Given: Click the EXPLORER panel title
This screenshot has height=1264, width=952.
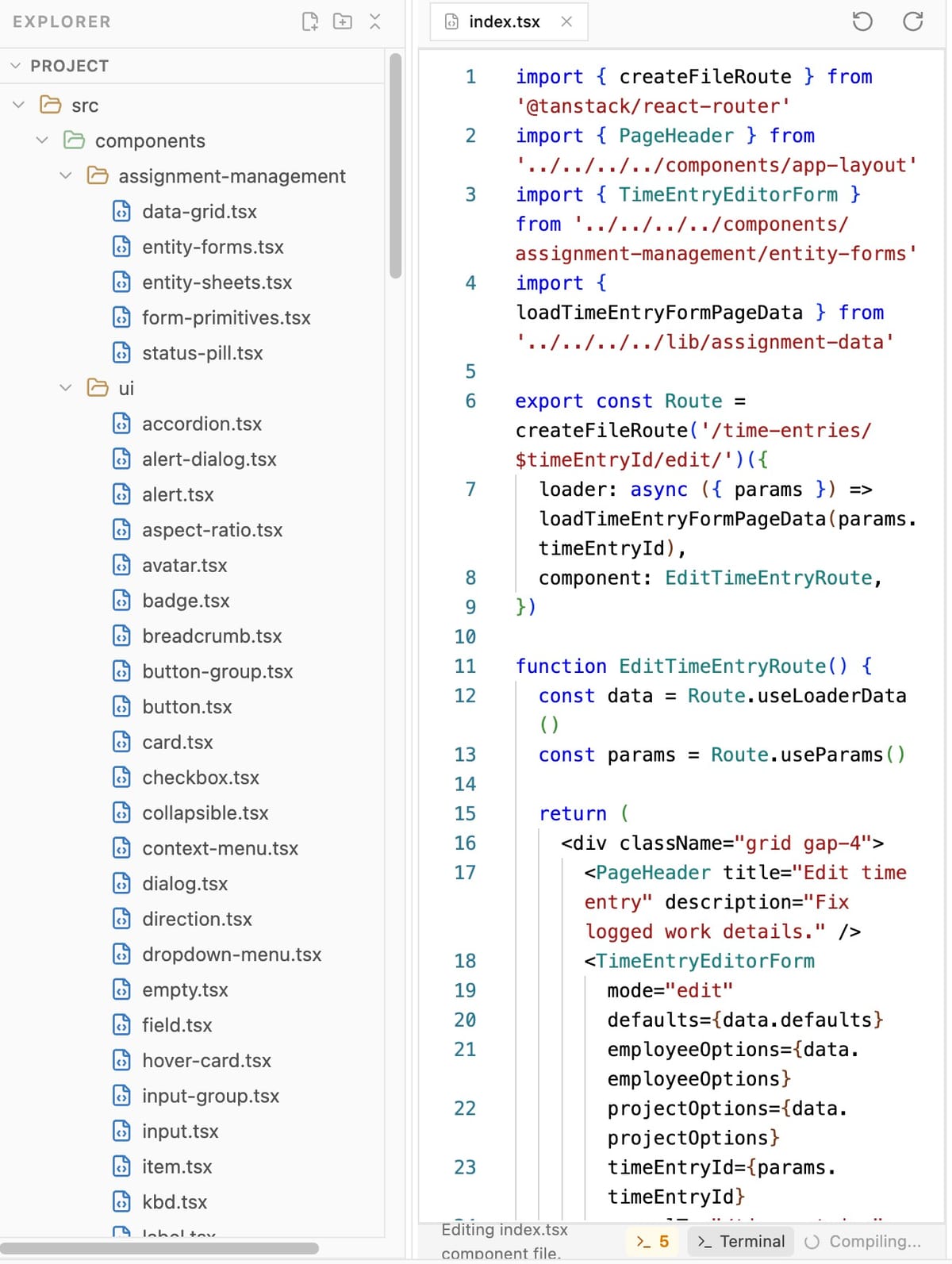Looking at the screenshot, I should click(62, 21).
